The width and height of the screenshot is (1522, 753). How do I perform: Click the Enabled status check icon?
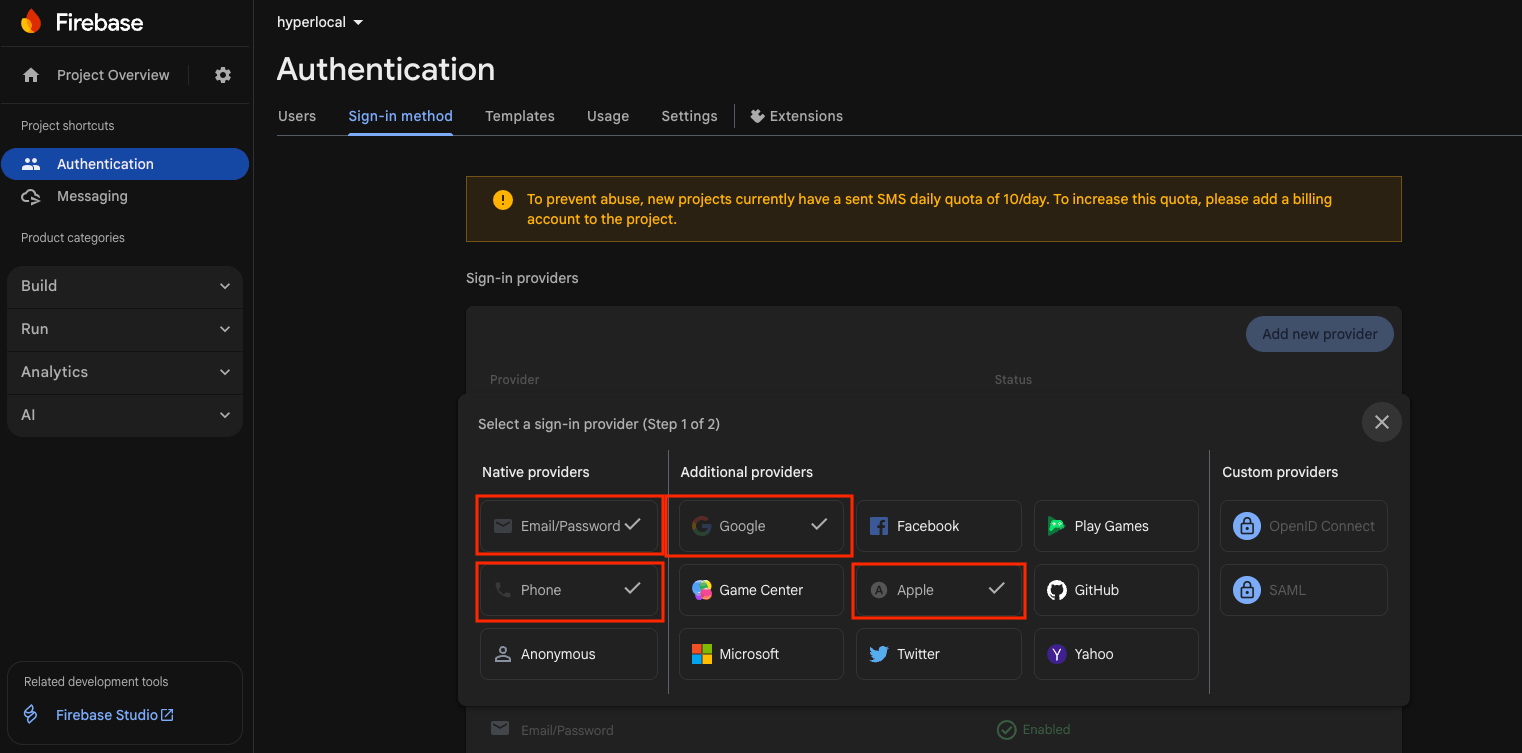[x=1007, y=730]
